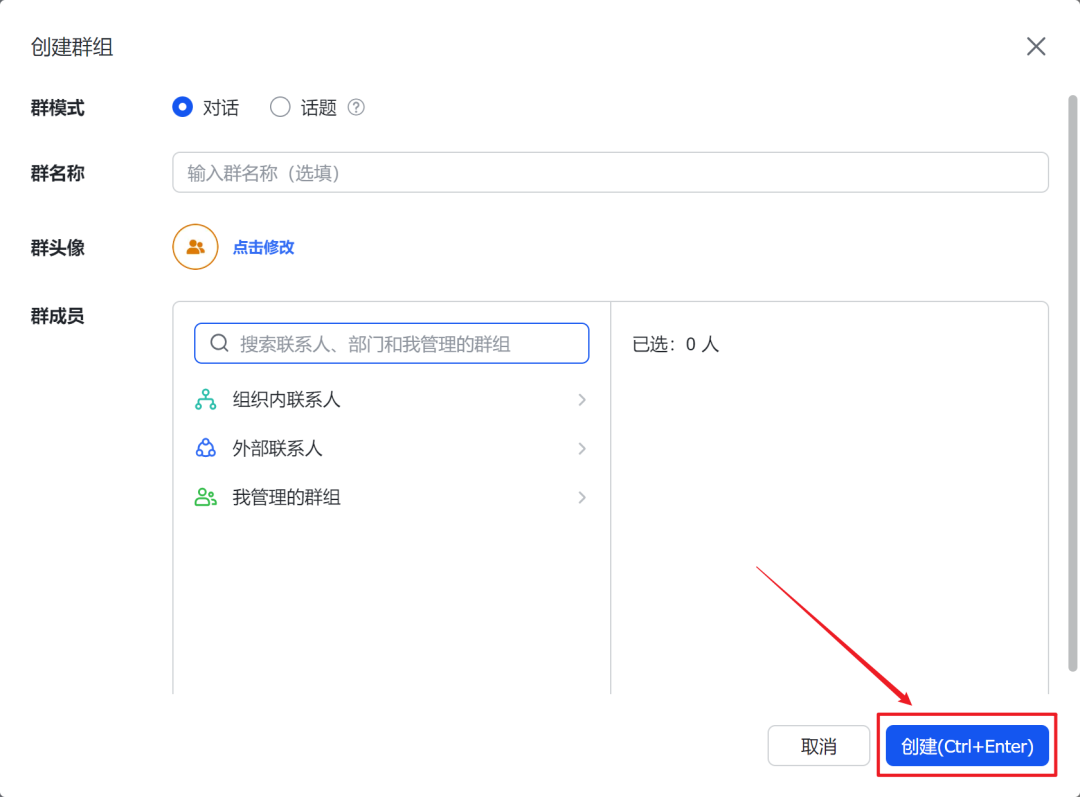Click the external contacts blue icon

(205, 449)
